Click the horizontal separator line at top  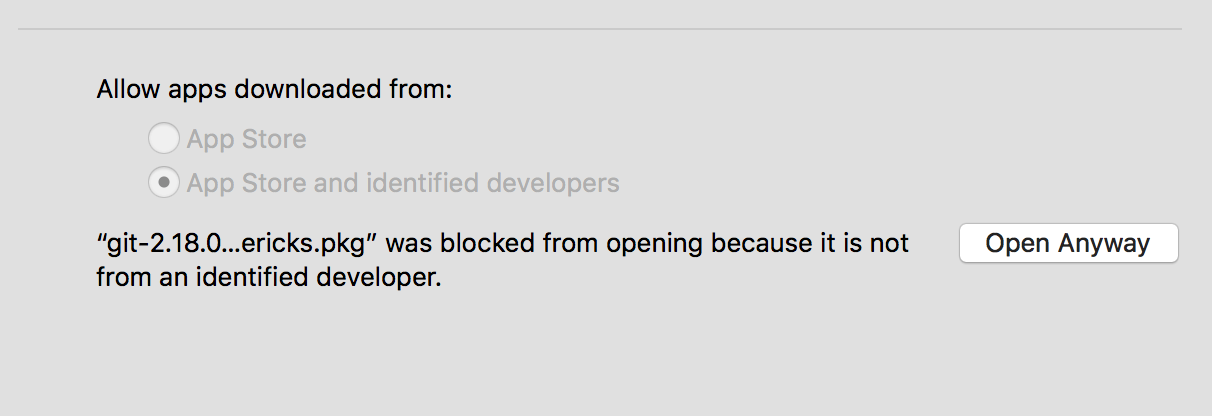[x=600, y=29]
